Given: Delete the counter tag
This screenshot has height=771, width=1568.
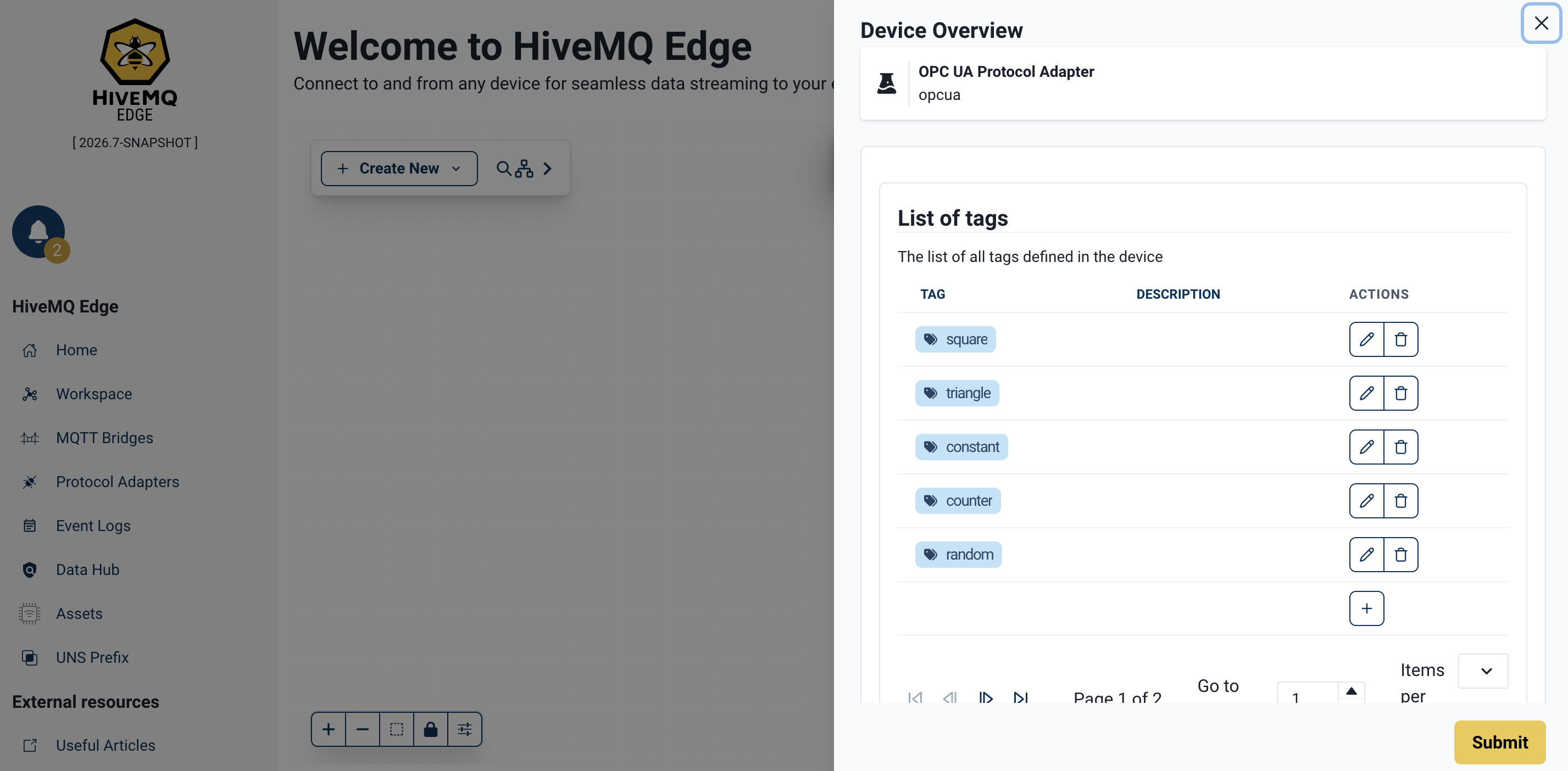Looking at the screenshot, I should pos(1400,501).
